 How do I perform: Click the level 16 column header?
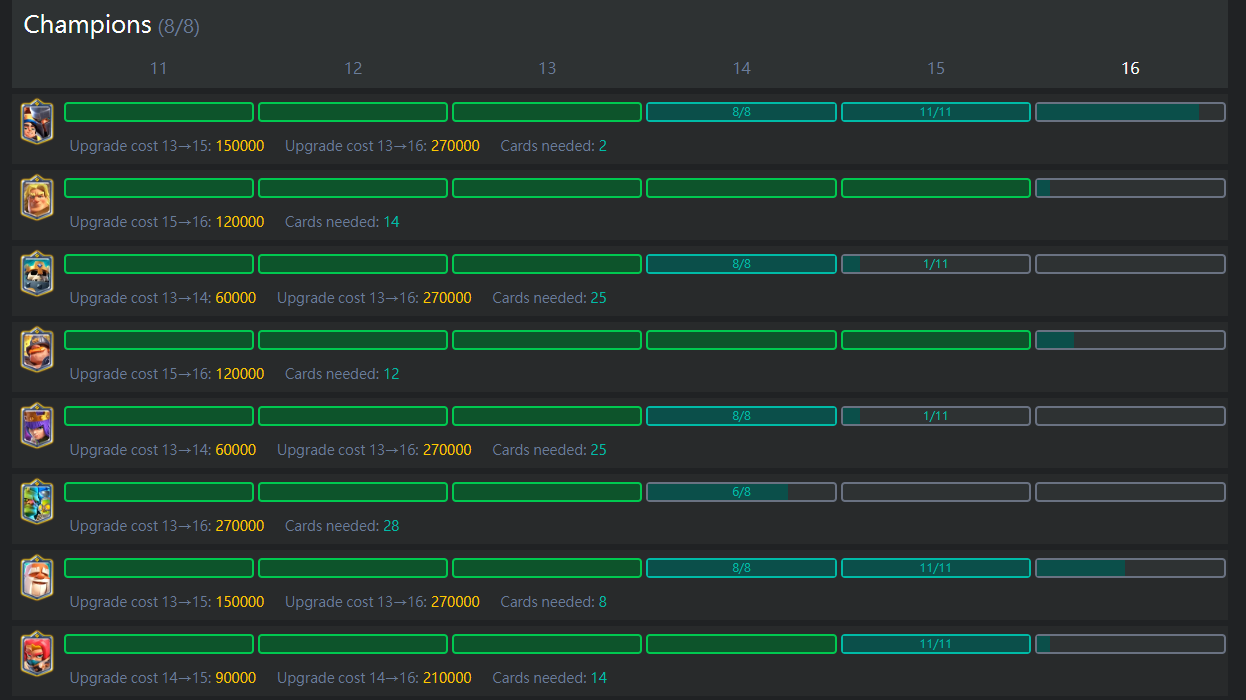click(x=1130, y=68)
